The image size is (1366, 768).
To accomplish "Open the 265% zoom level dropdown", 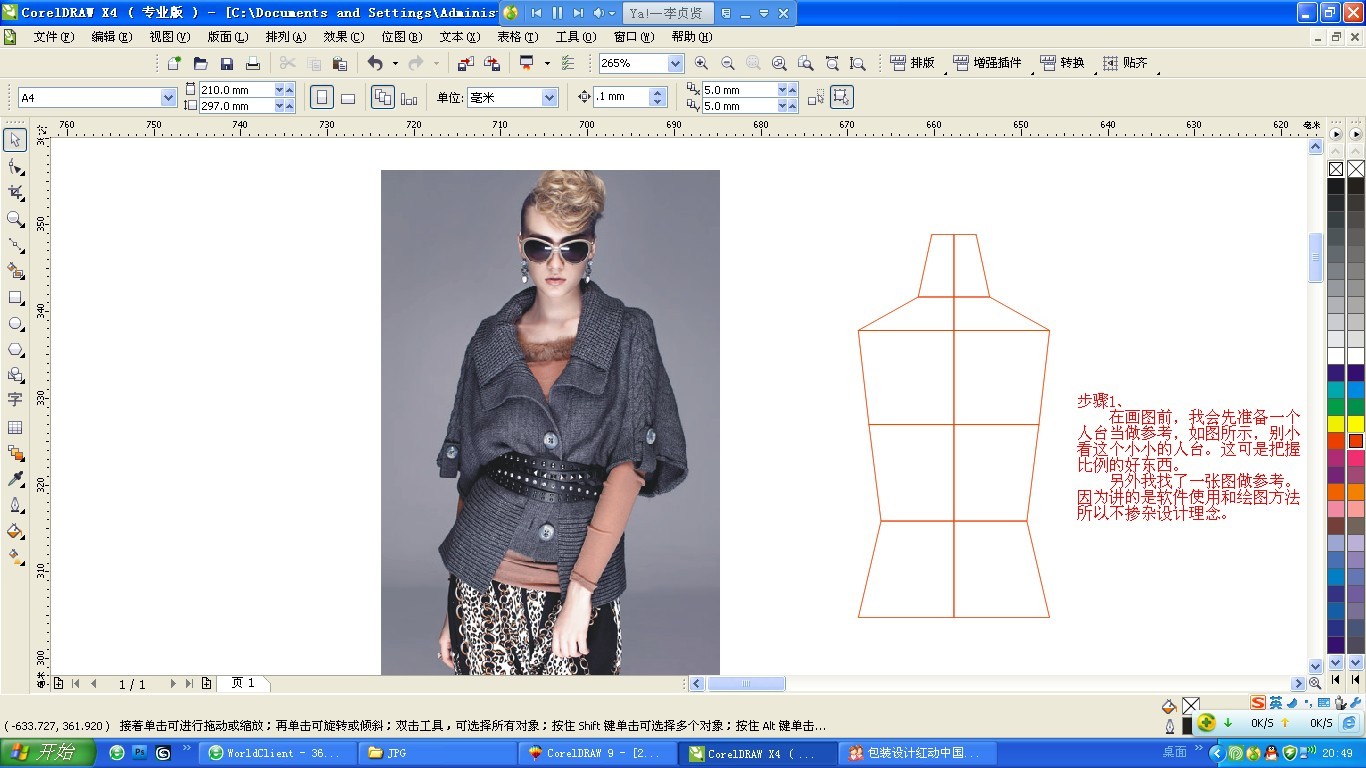I will point(675,63).
